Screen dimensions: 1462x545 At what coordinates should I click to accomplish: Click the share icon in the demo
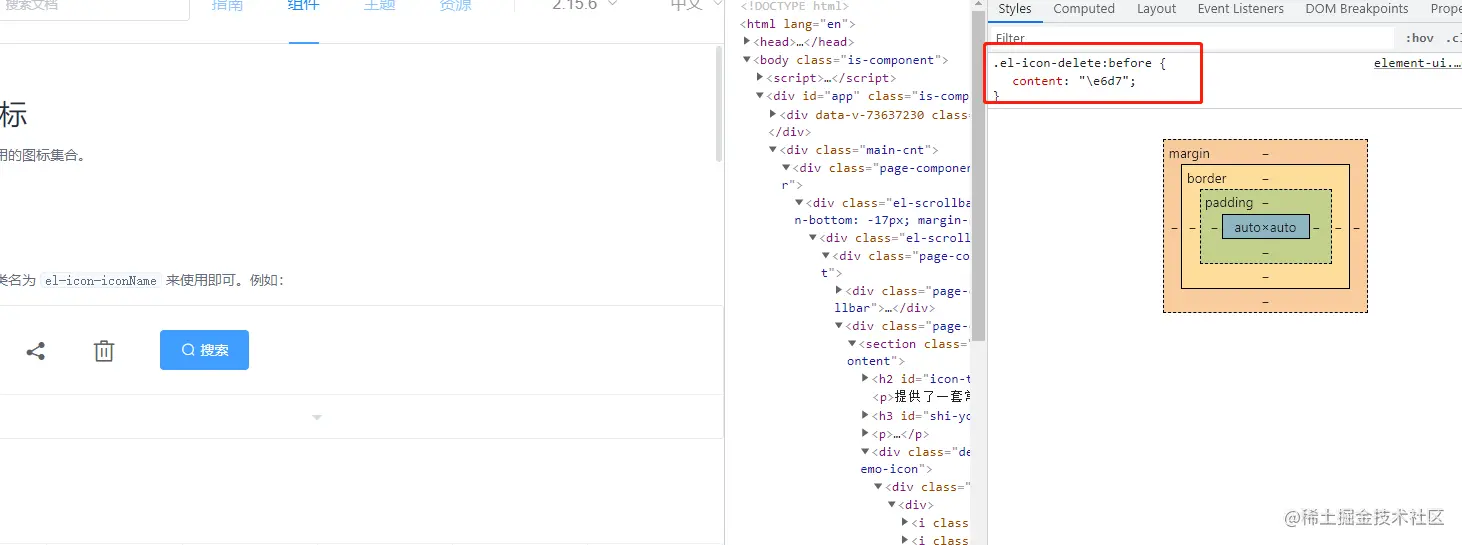point(36,351)
